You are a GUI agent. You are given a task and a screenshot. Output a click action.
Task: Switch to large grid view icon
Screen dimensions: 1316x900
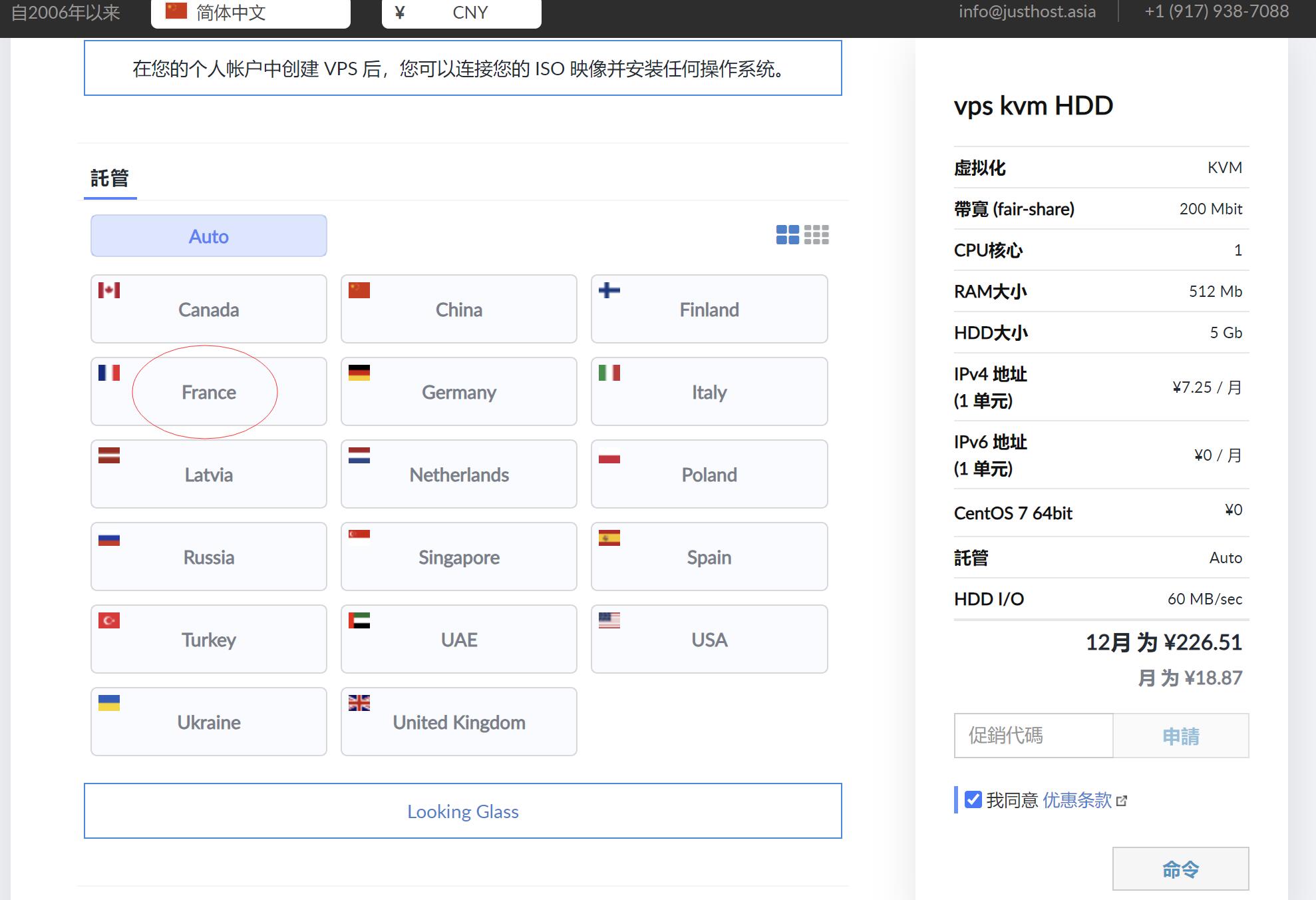[788, 234]
